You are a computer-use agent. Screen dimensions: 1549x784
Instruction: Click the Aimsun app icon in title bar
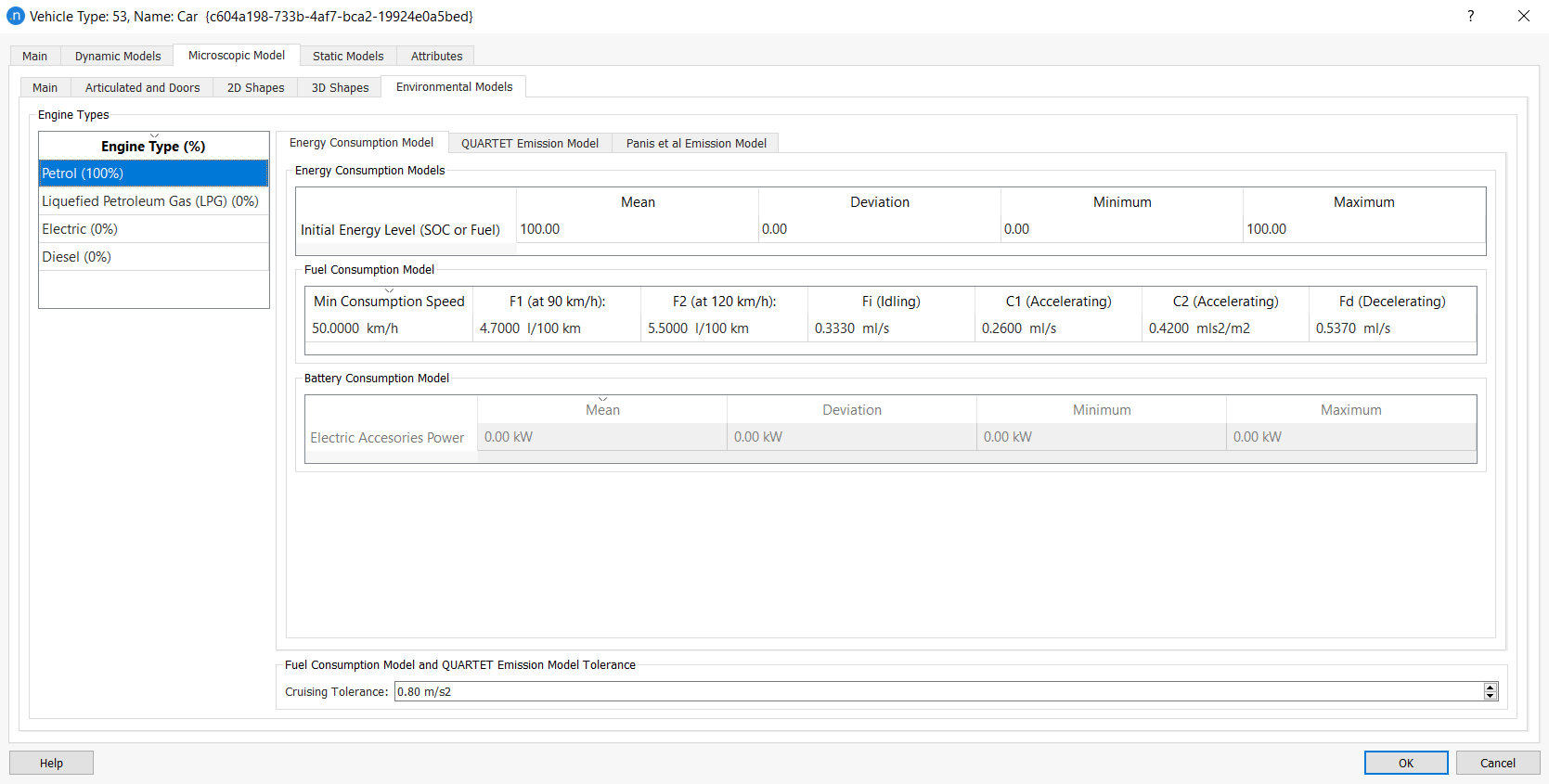click(x=15, y=16)
